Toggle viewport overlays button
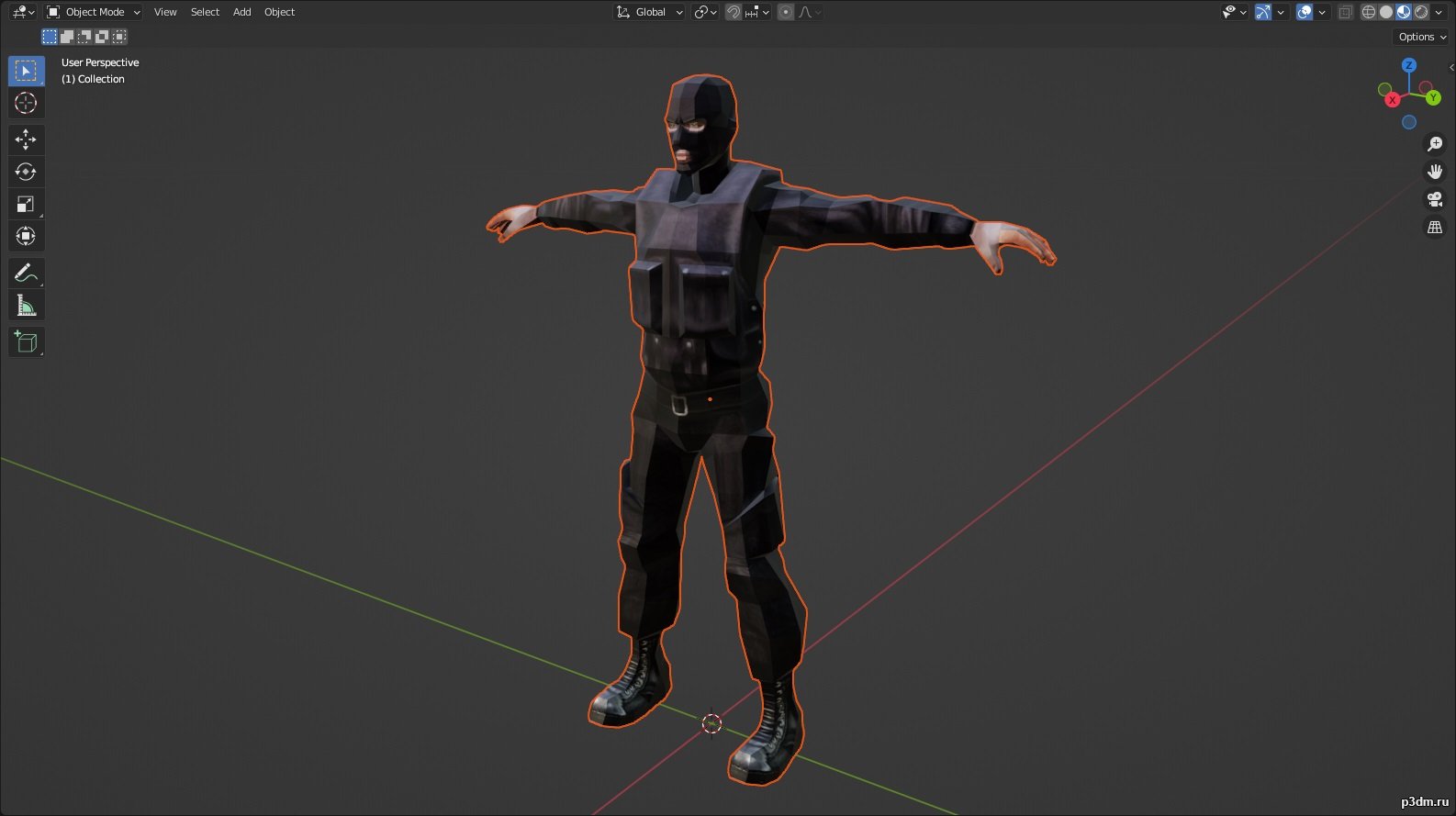 [1305, 12]
